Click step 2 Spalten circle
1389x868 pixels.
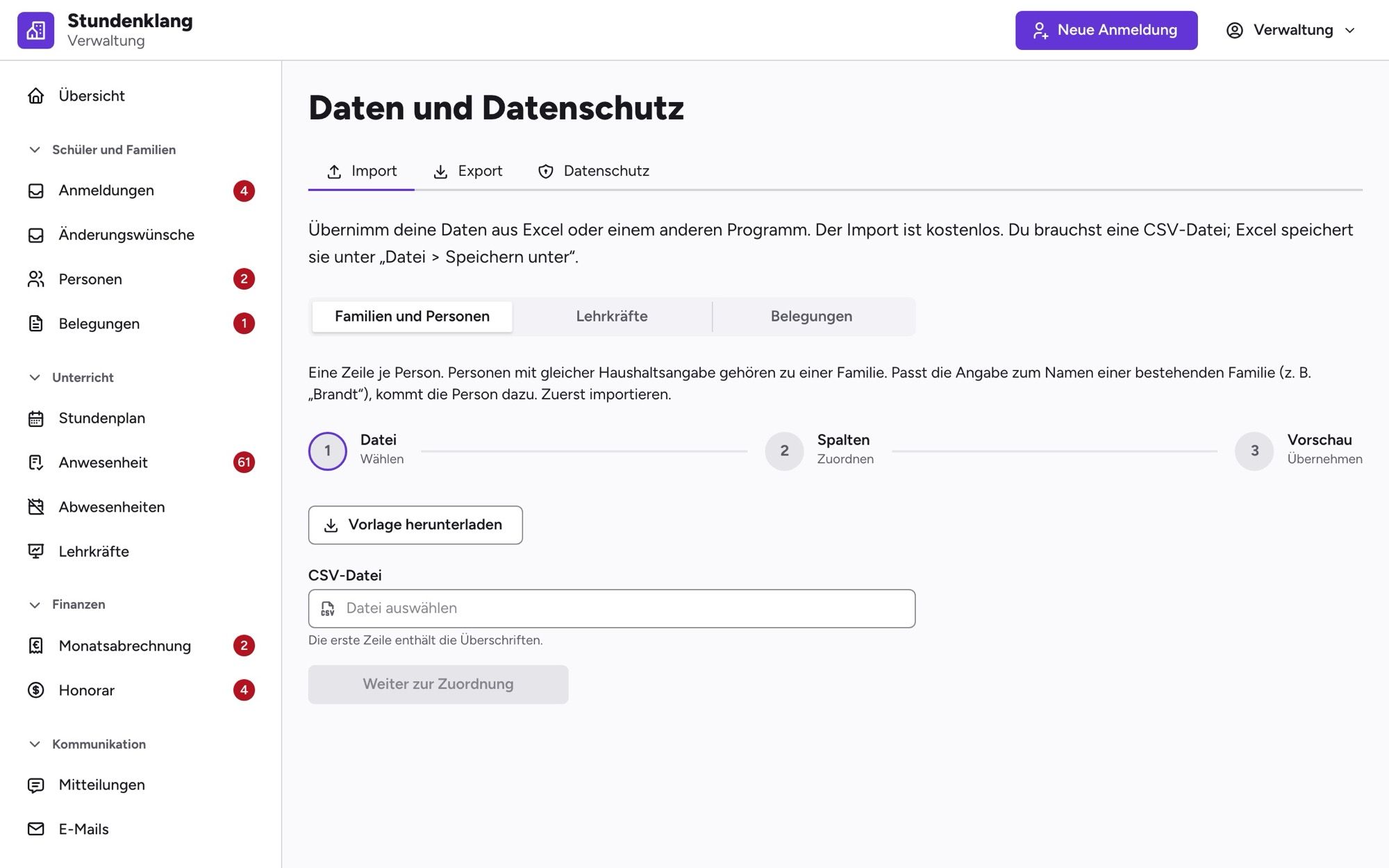point(784,451)
